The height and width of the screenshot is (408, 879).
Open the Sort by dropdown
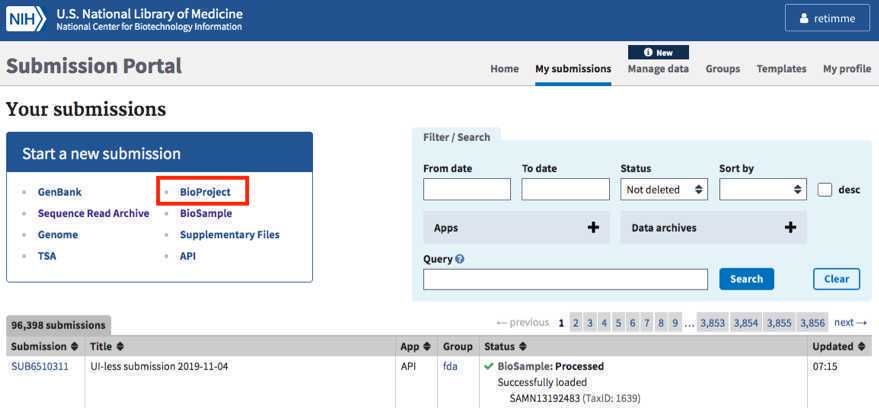[x=762, y=189]
